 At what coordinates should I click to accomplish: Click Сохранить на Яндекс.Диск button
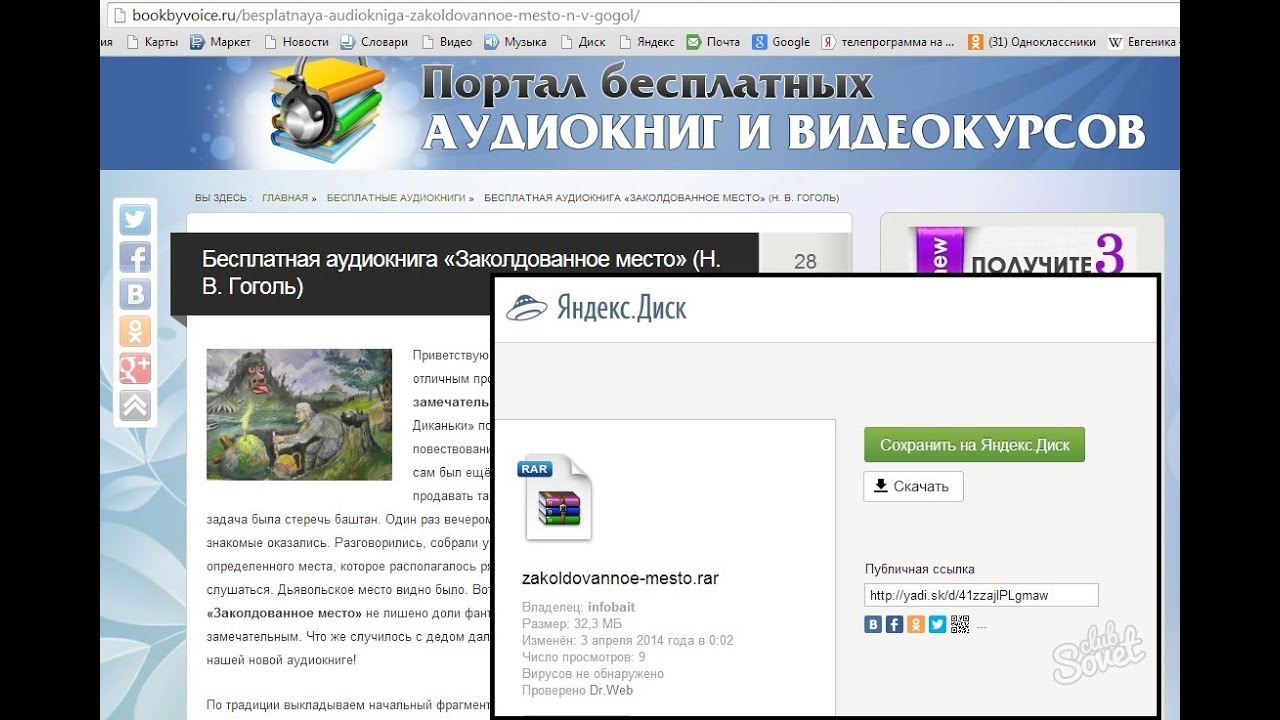coord(974,445)
